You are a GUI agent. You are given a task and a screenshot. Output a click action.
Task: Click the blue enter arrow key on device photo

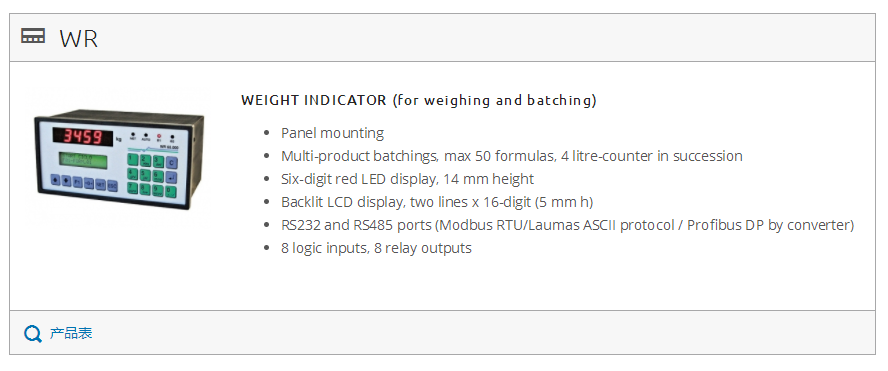[x=172, y=178]
